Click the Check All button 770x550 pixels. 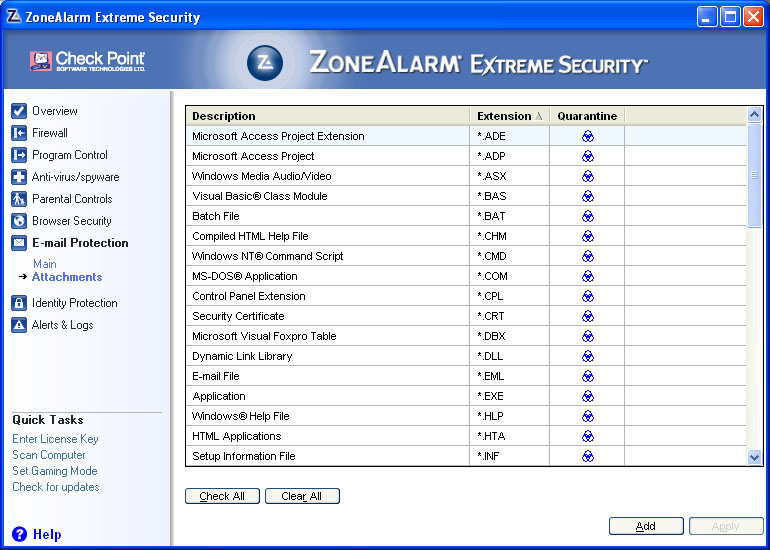(x=222, y=496)
